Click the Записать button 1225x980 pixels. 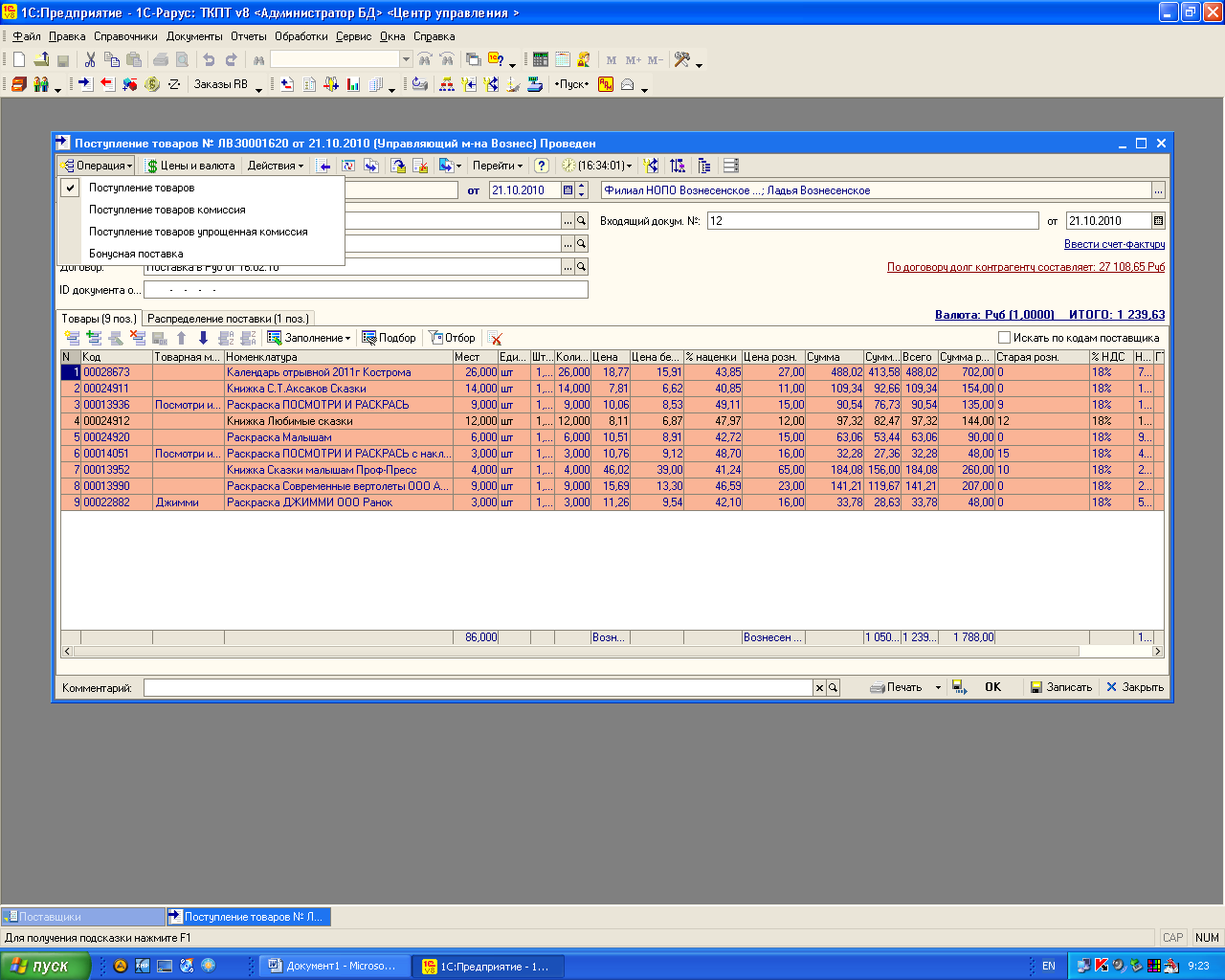[x=1061, y=687]
